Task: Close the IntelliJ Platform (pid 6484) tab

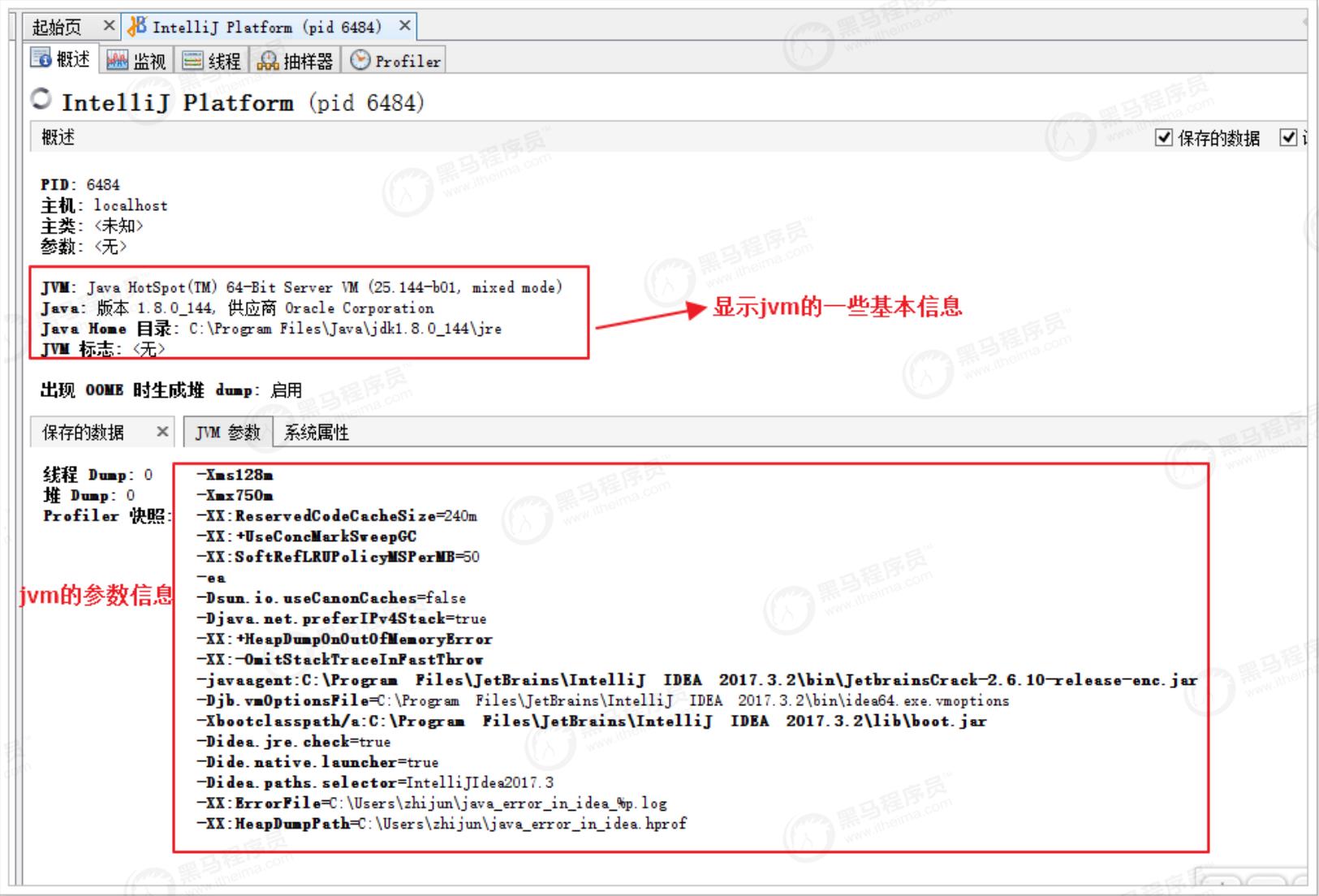Action: tap(404, 27)
